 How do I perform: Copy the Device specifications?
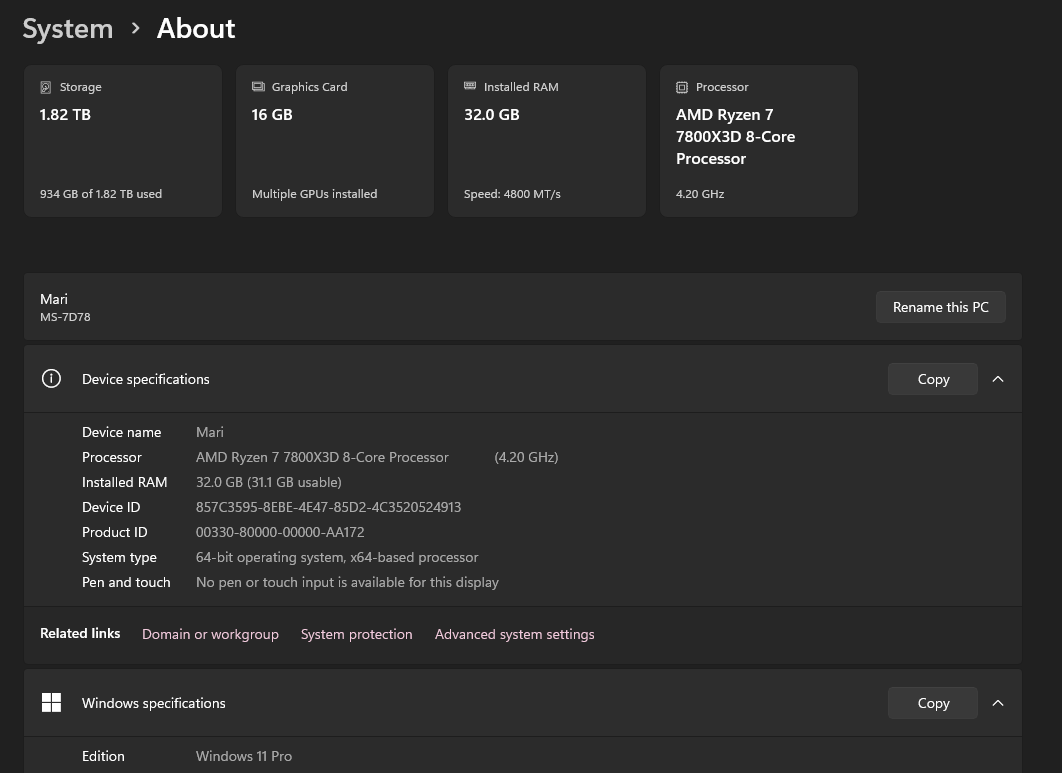tap(933, 379)
